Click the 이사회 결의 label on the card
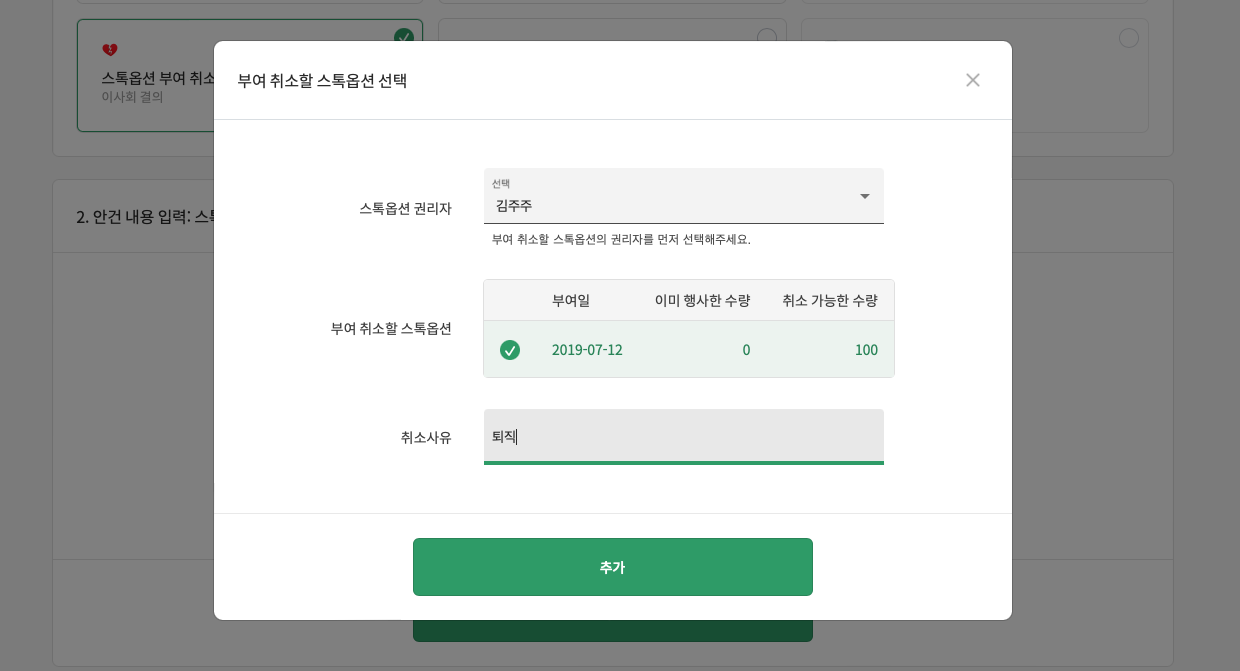This screenshot has width=1240, height=671. pos(131,97)
